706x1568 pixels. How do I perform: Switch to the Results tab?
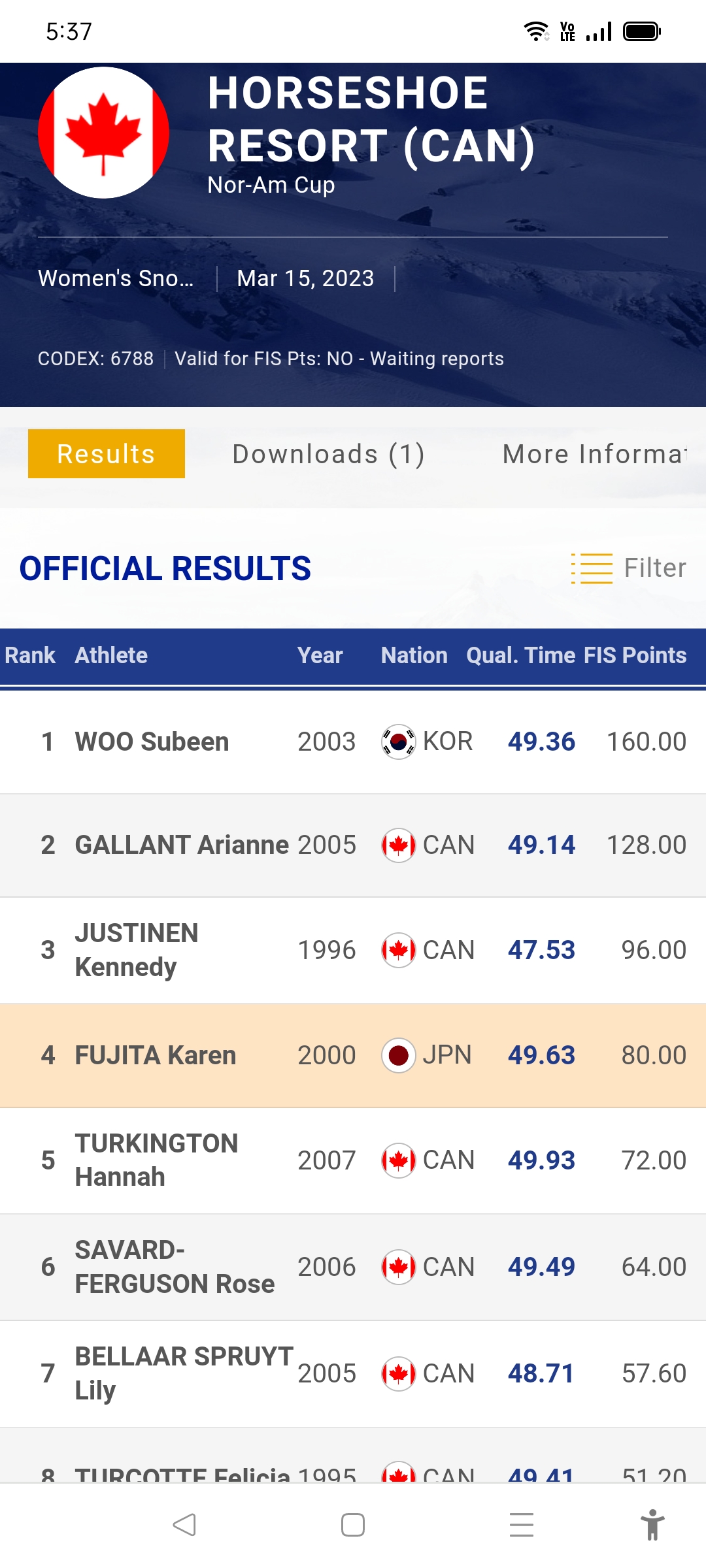tap(107, 454)
